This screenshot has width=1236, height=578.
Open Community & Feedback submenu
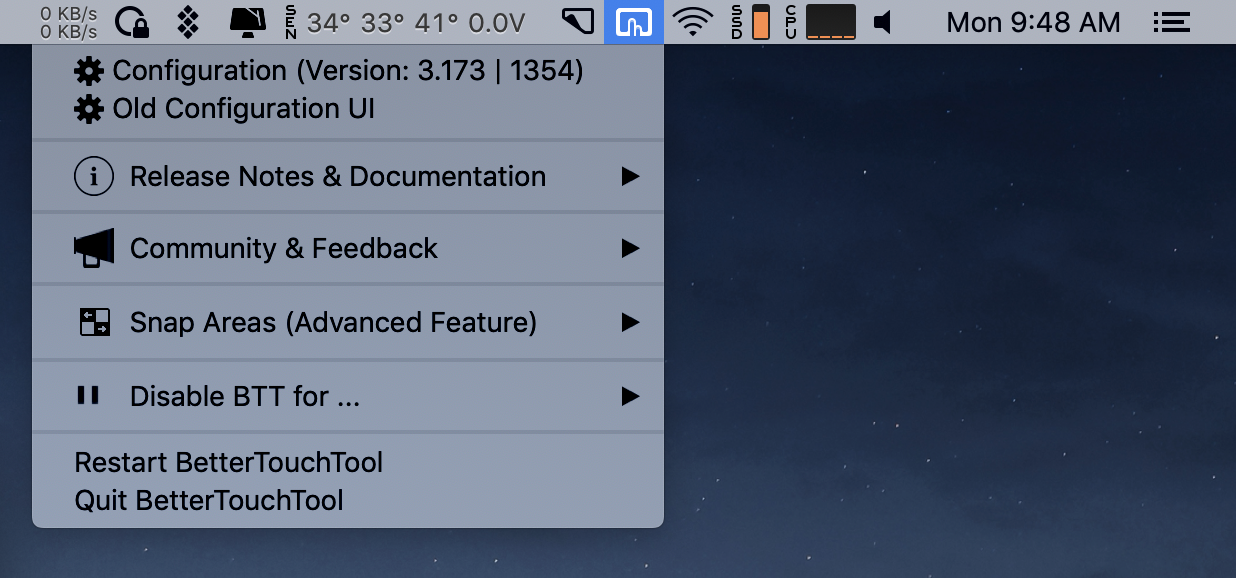pyautogui.click(x=283, y=249)
